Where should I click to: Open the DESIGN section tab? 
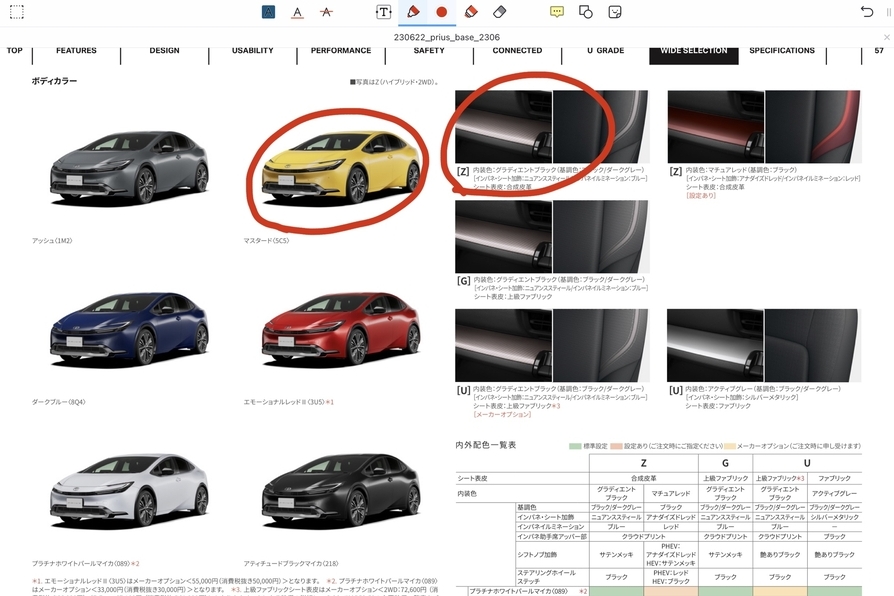point(164,51)
